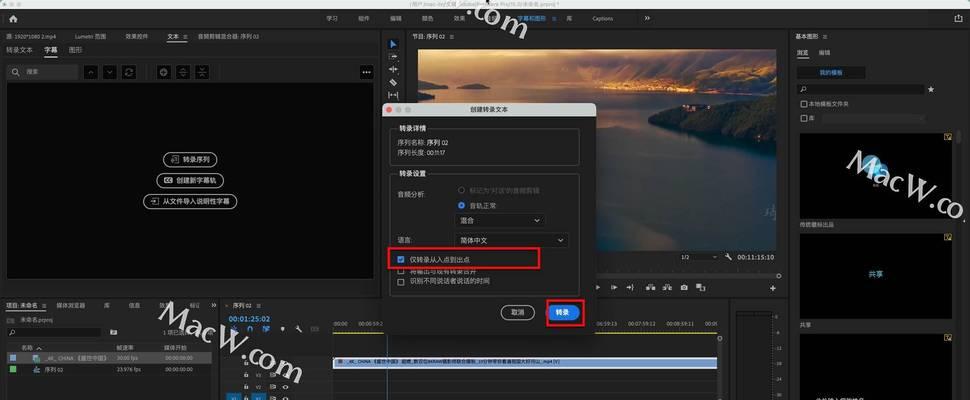970x400 pixels.
Task: Select the Slip tool
Action: [x=393, y=95]
